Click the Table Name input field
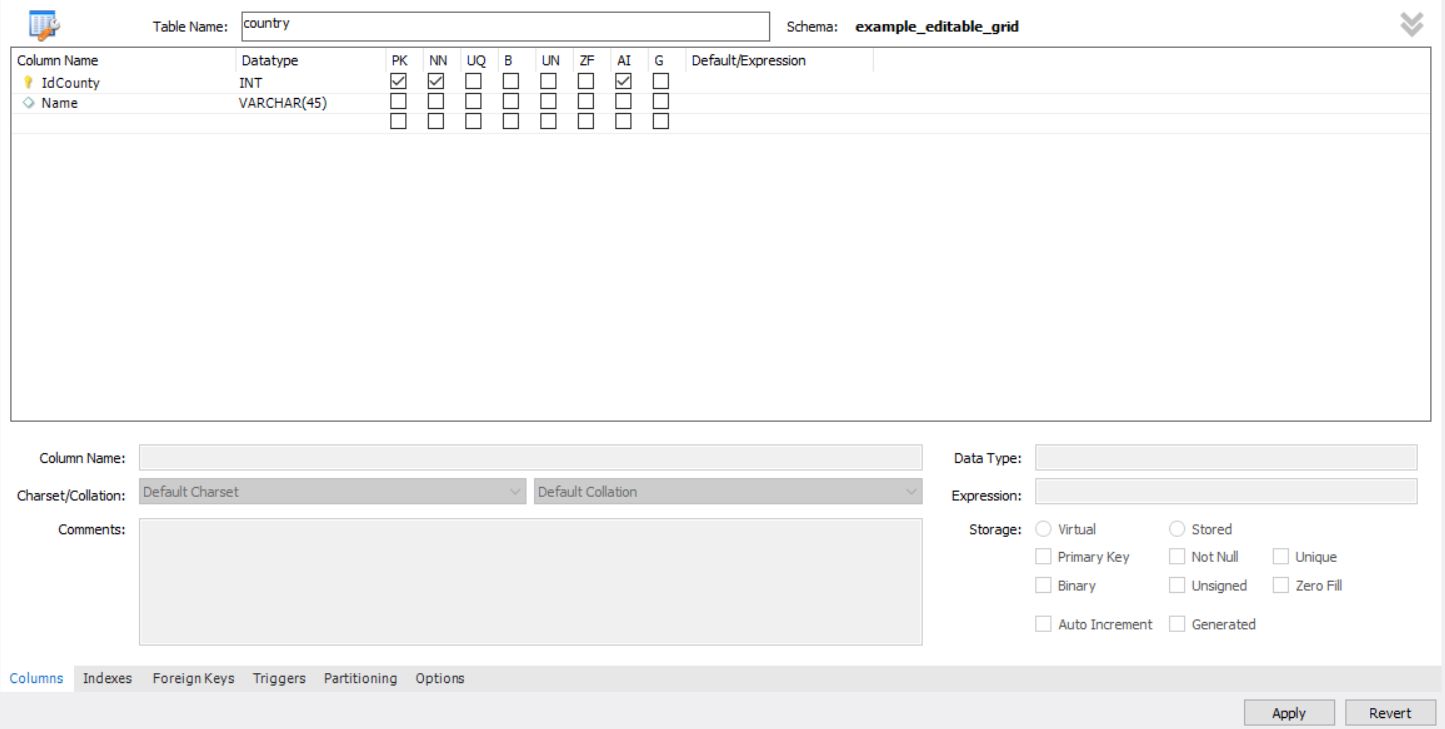Screen dimensions: 1445x729 click(x=505, y=26)
